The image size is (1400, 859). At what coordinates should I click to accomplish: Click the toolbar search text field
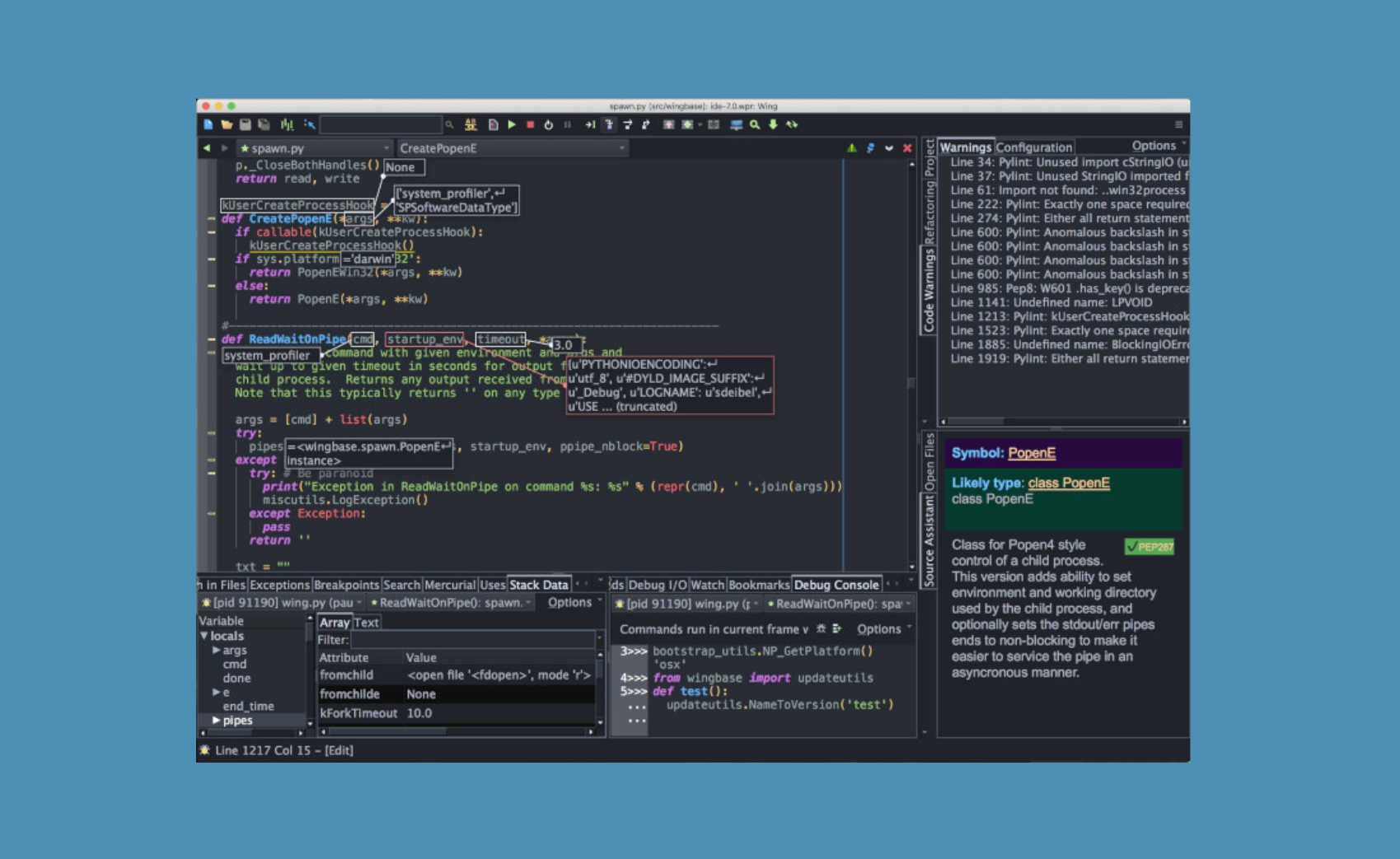pos(381,124)
